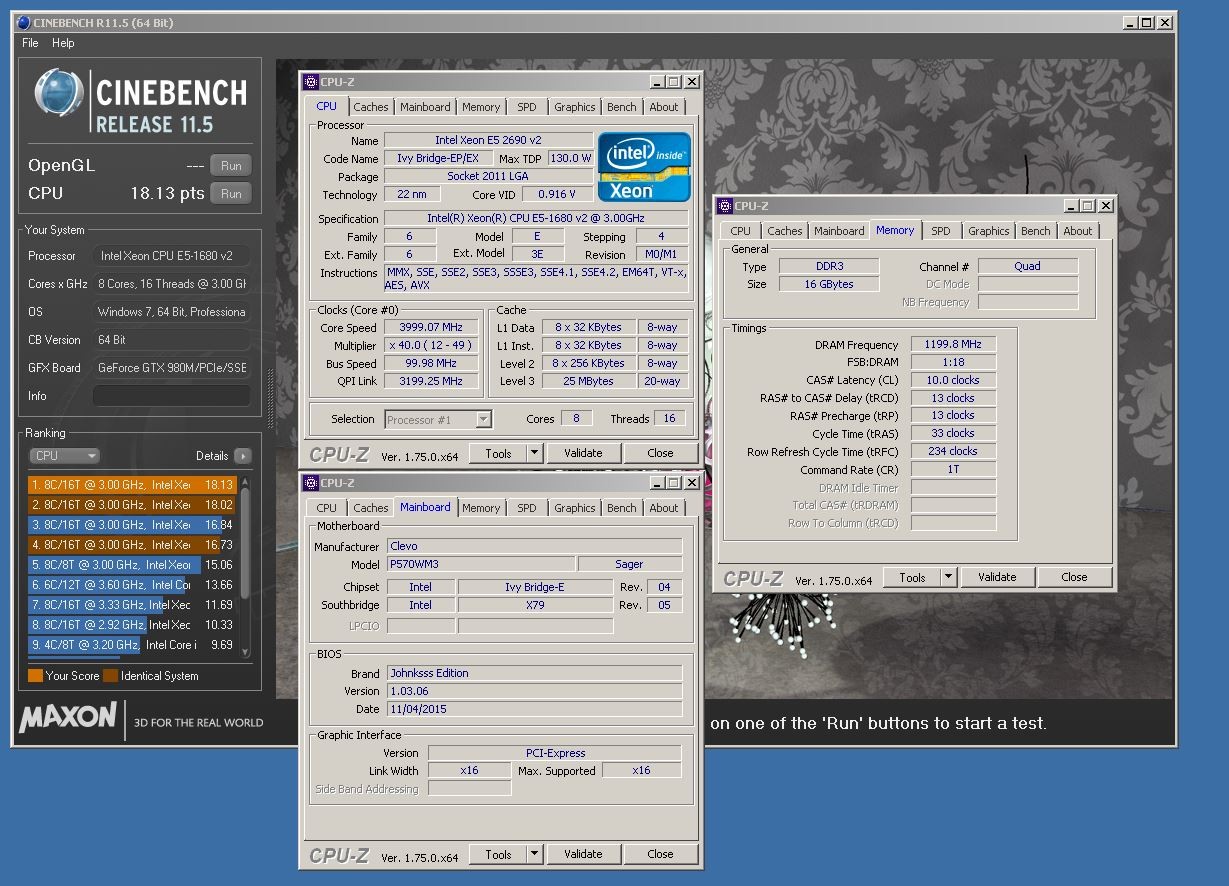This screenshot has height=886, width=1229.
Task: Click the Cinebench title bar app icon
Action: (24, 22)
